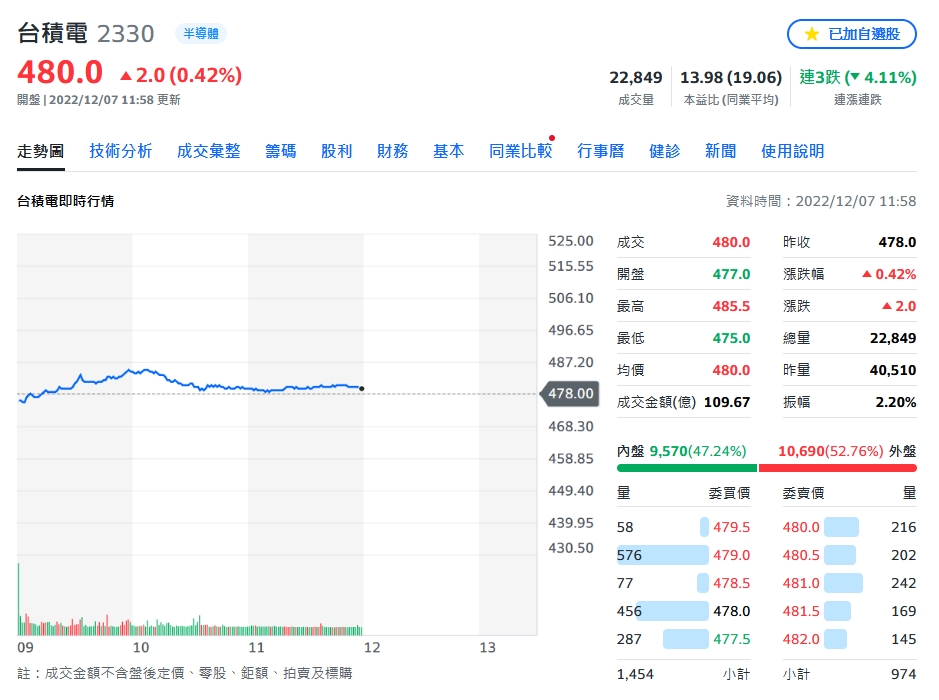
Task: Click the bid price 479.5
Action: click(x=731, y=527)
